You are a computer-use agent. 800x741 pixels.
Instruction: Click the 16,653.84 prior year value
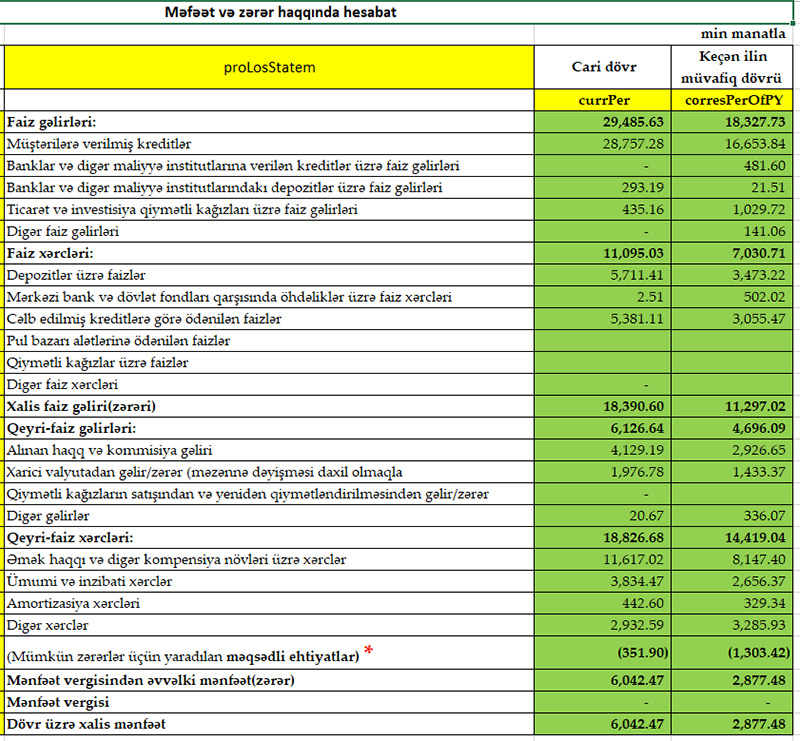pos(757,144)
